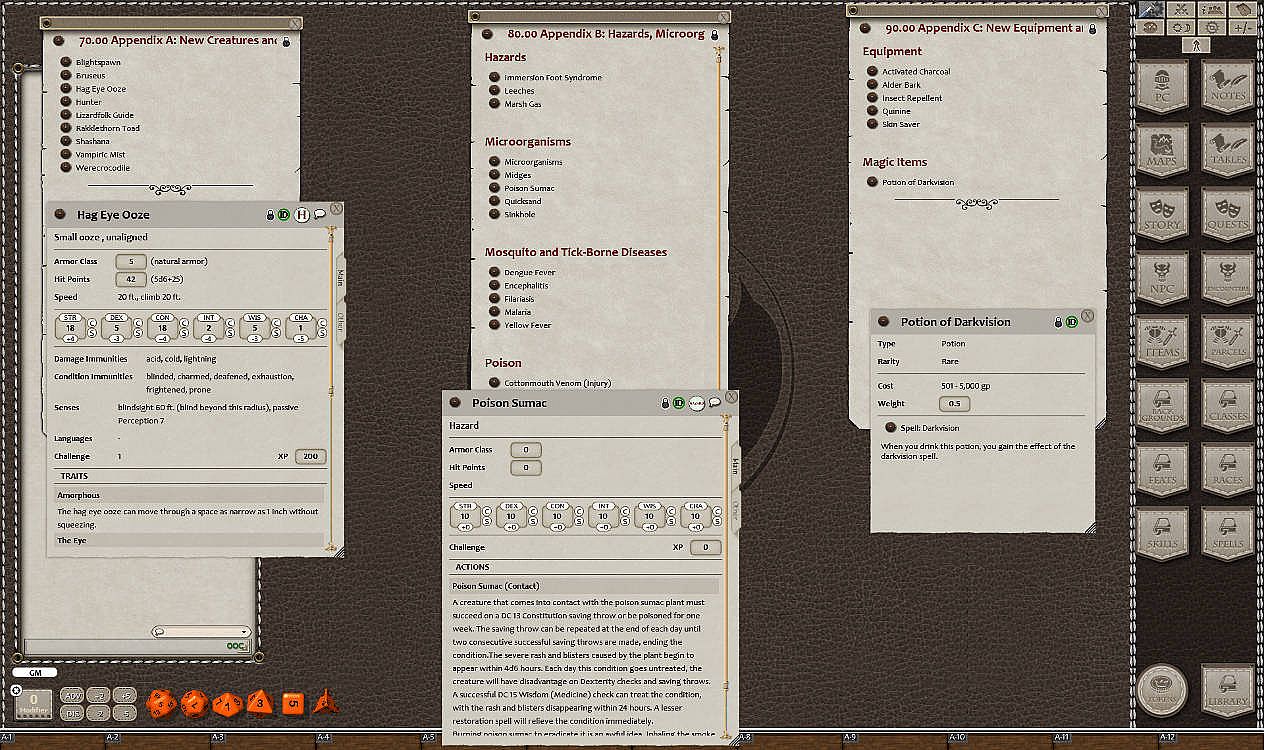
Task: Click the Library button
Action: click(x=1227, y=690)
